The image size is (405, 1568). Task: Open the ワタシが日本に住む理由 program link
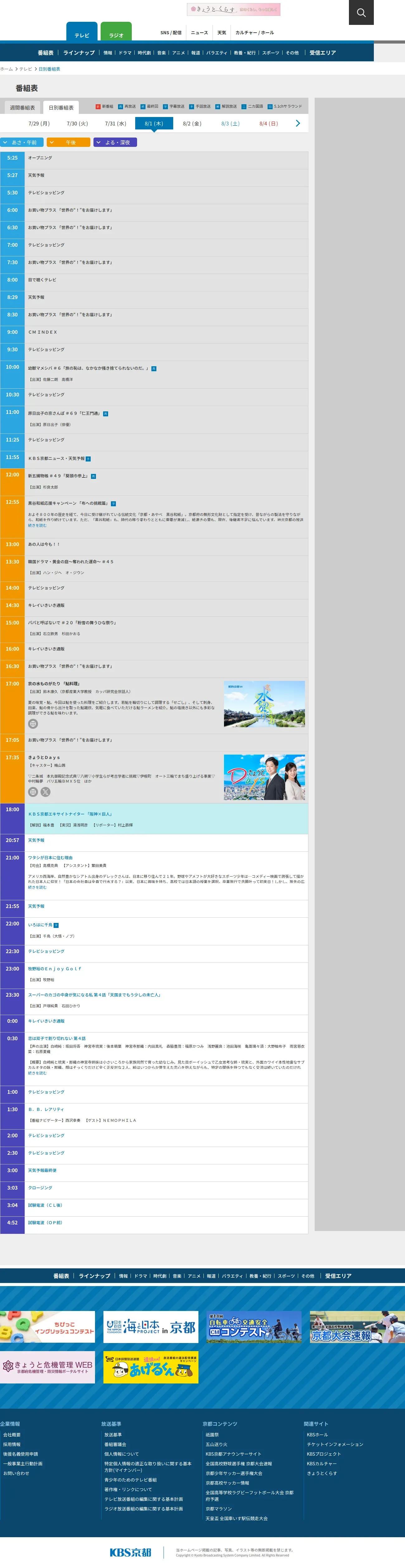[50, 858]
